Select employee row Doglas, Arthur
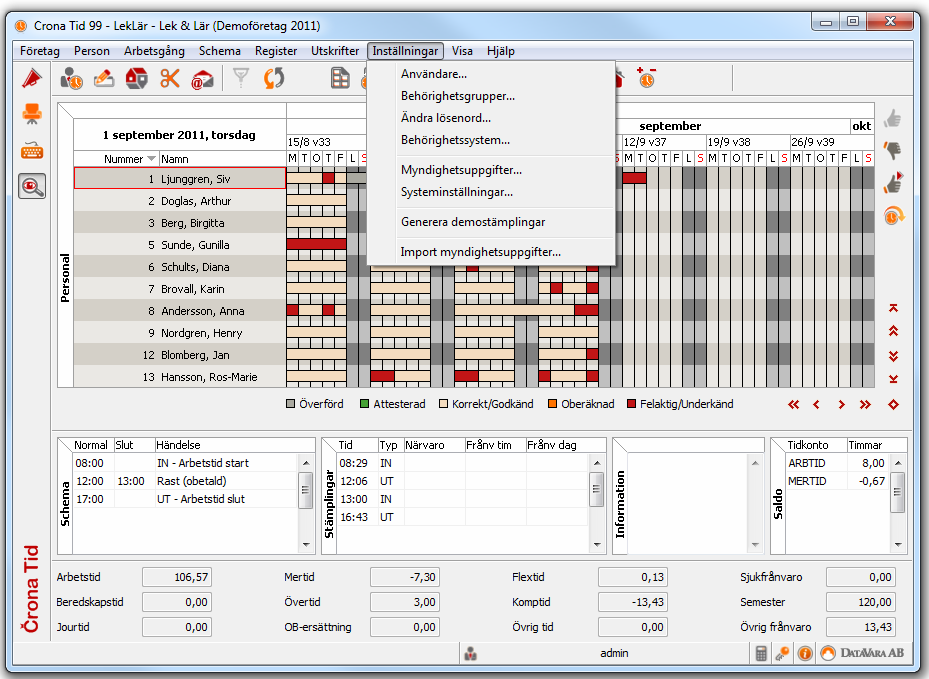 (x=180, y=201)
